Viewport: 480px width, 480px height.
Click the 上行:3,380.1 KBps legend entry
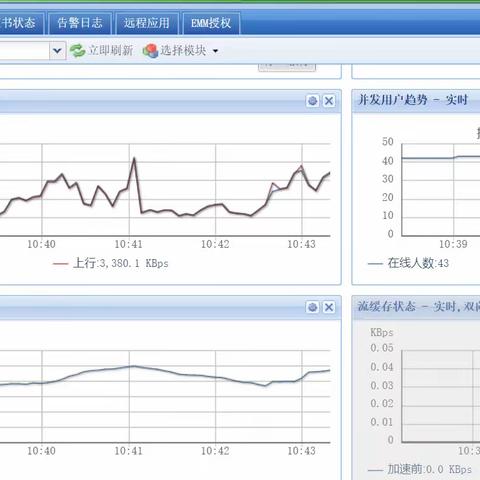point(111,263)
